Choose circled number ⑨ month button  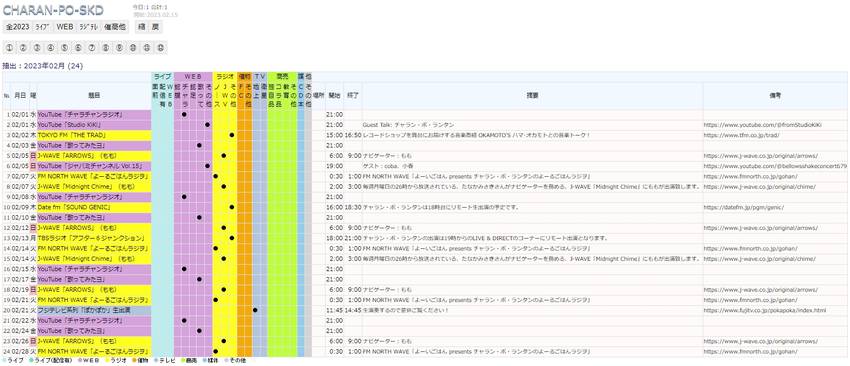tap(119, 48)
